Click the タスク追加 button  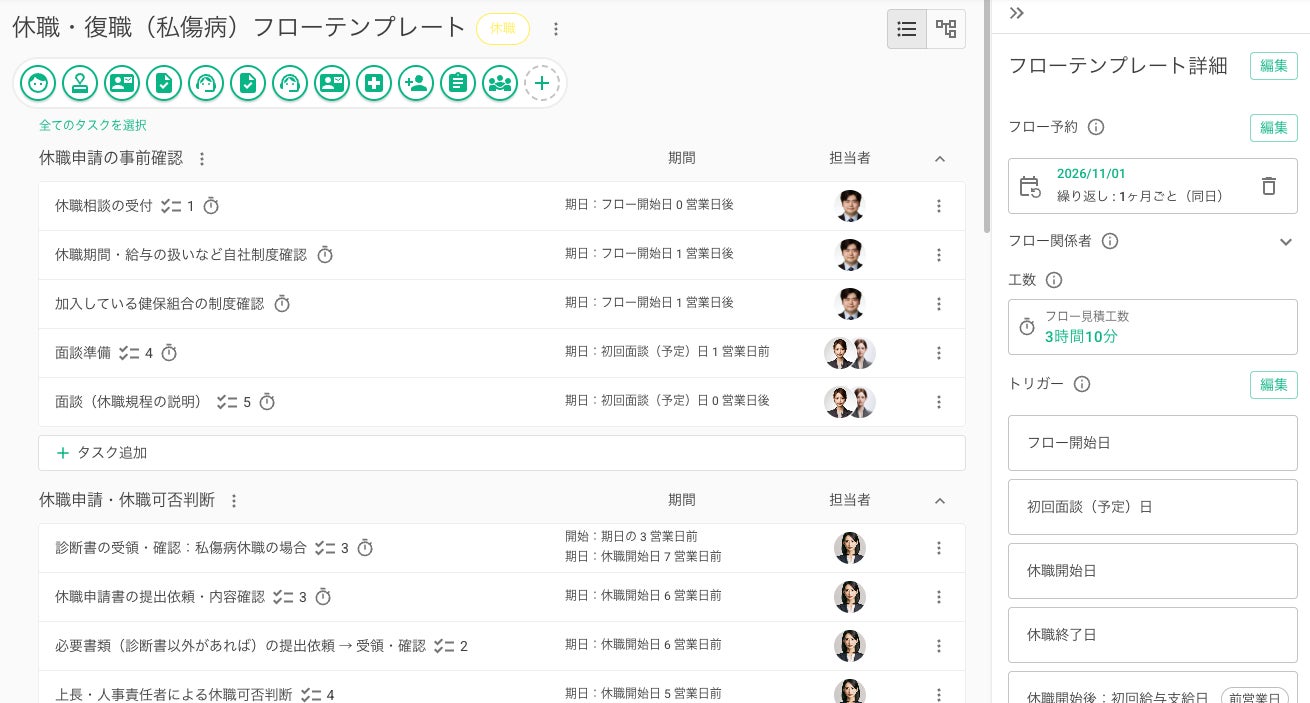pos(502,453)
